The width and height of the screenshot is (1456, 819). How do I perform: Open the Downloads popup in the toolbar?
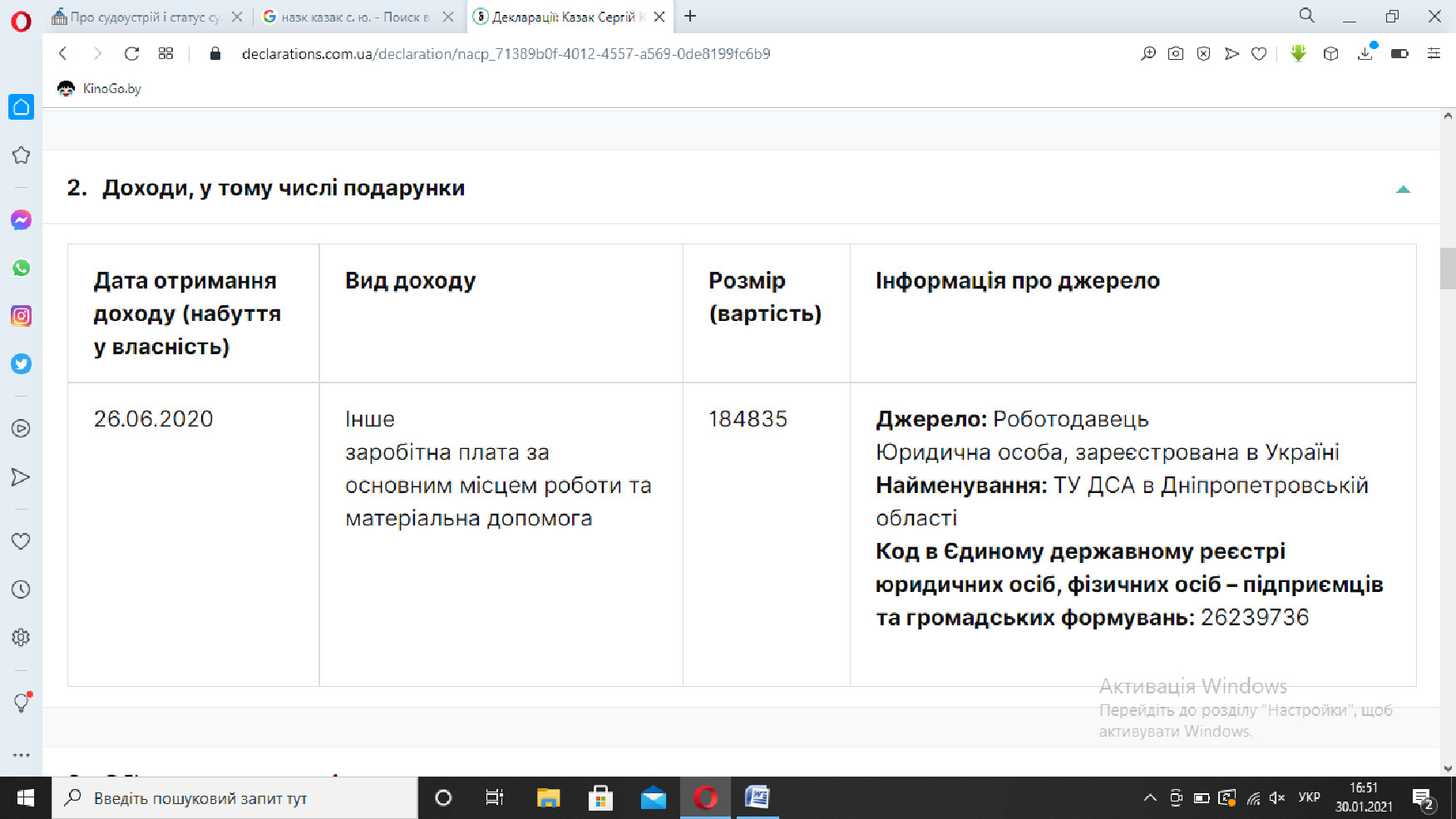[1365, 53]
